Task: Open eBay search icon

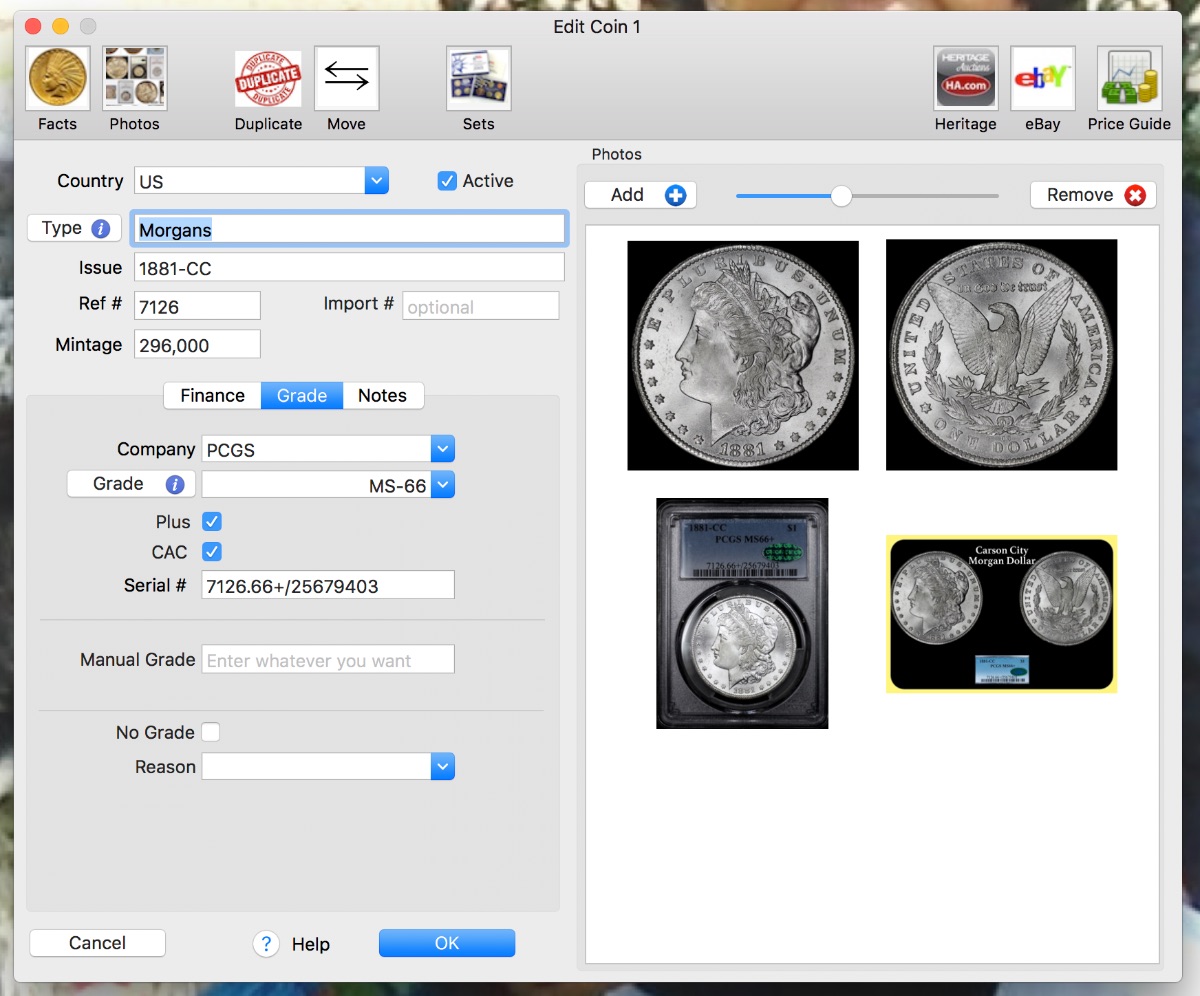Action: pyautogui.click(x=1042, y=78)
